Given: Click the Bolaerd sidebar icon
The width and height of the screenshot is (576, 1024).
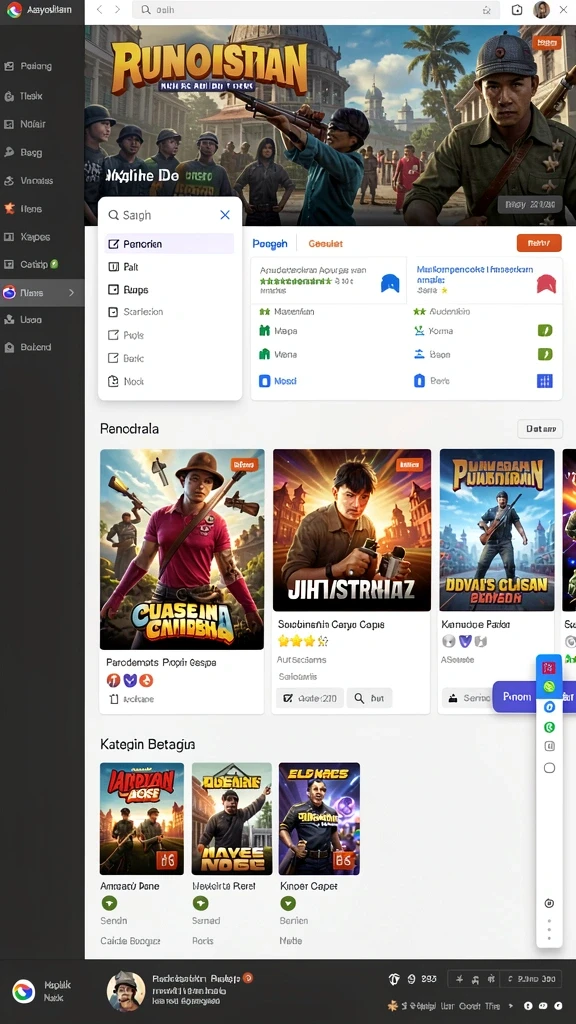Looking at the screenshot, I should [x=9, y=347].
